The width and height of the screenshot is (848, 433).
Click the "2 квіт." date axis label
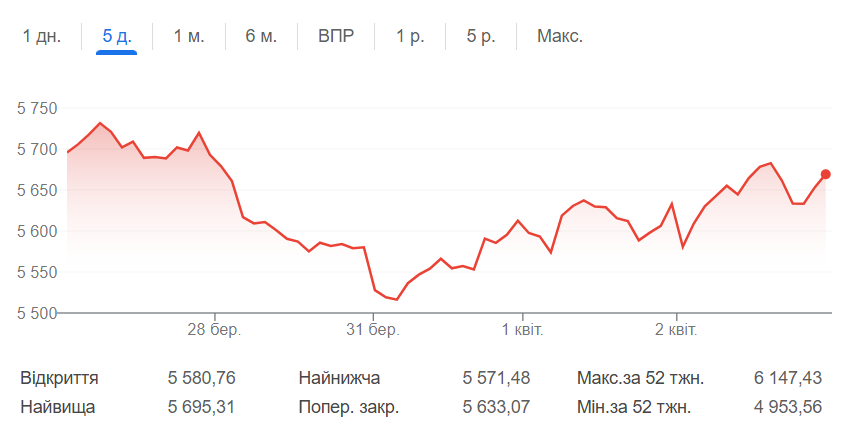677,329
